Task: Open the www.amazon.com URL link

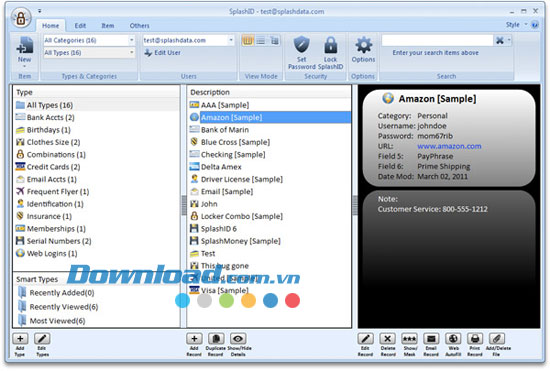Action: [449, 146]
